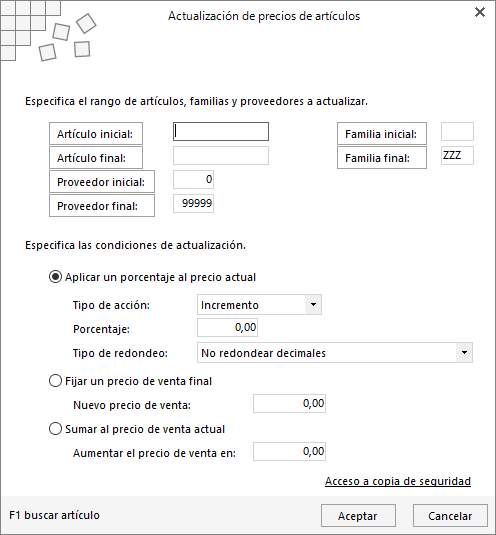Click into the Artículo final field

221,156
